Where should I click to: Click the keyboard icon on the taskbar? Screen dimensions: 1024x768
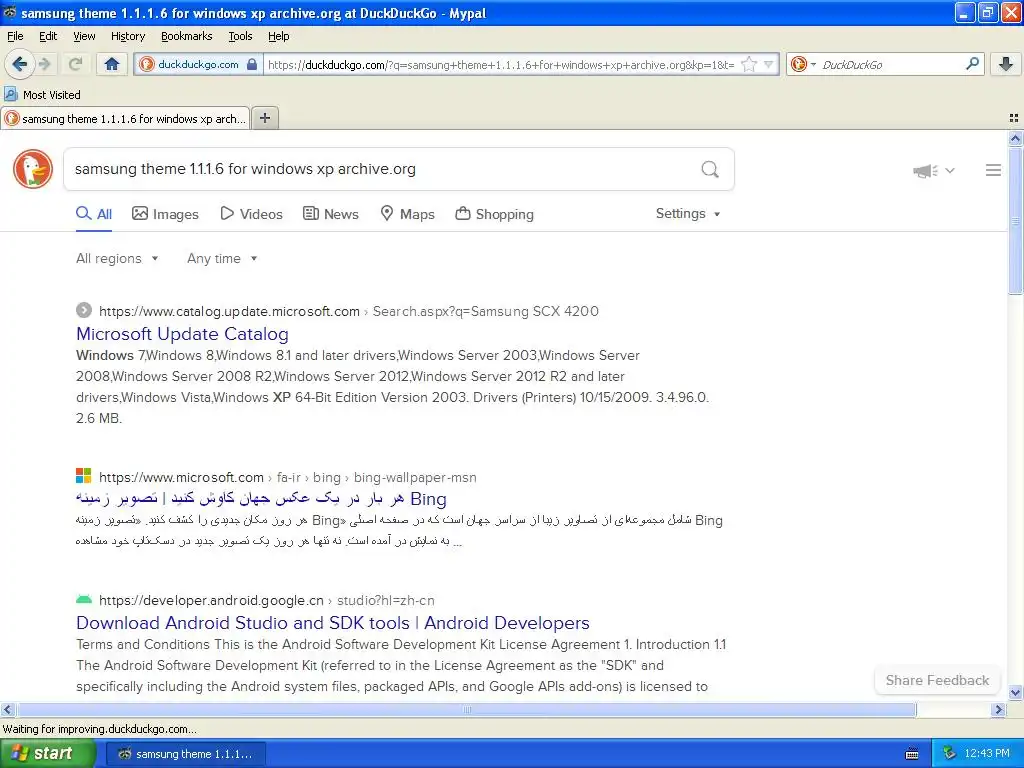pos(912,754)
